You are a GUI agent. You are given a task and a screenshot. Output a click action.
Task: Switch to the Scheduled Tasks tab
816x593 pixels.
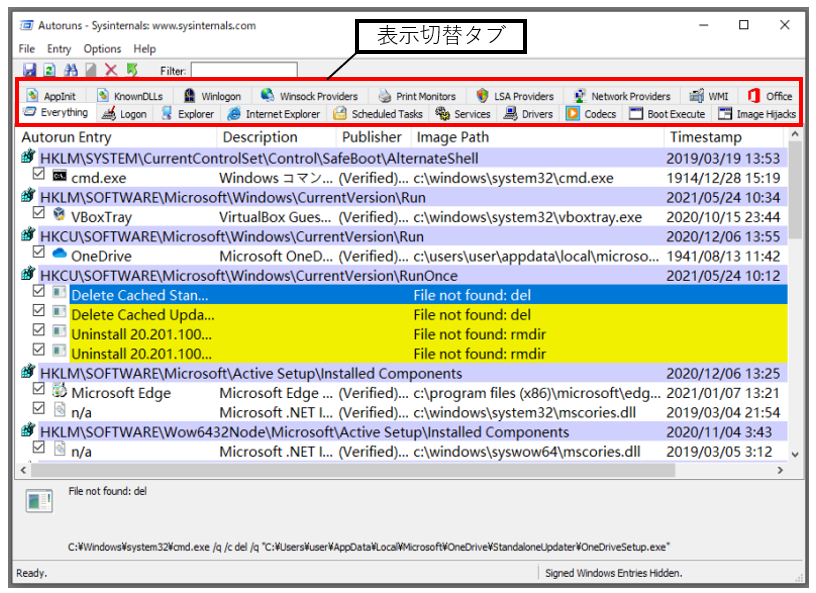tap(378, 113)
